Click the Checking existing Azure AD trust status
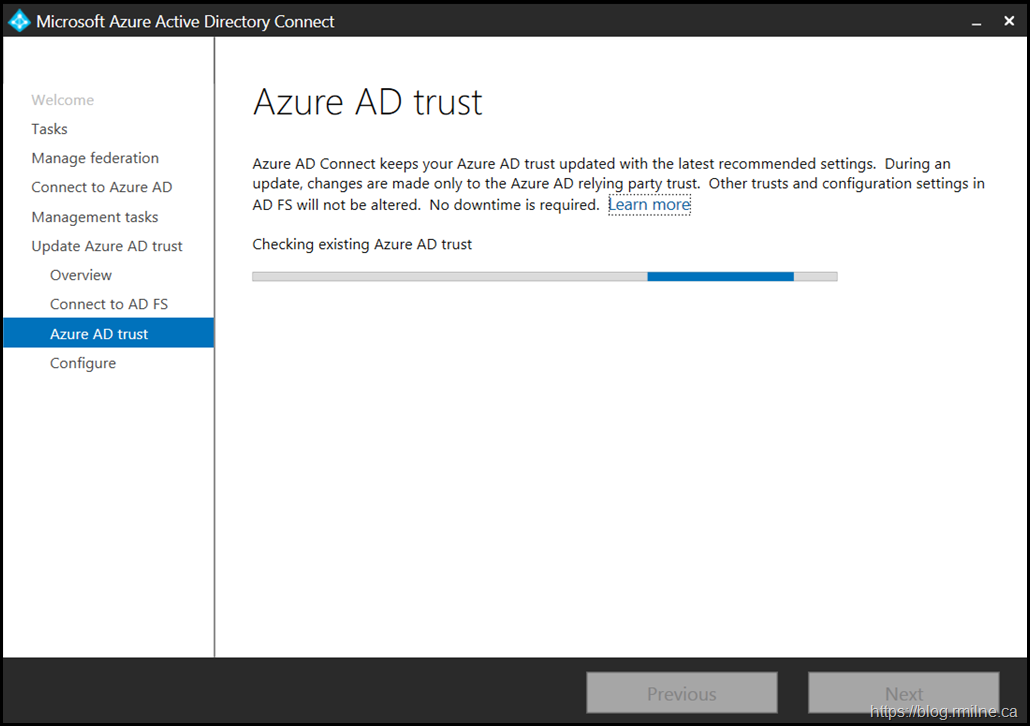The width and height of the screenshot is (1030, 726). [x=362, y=244]
